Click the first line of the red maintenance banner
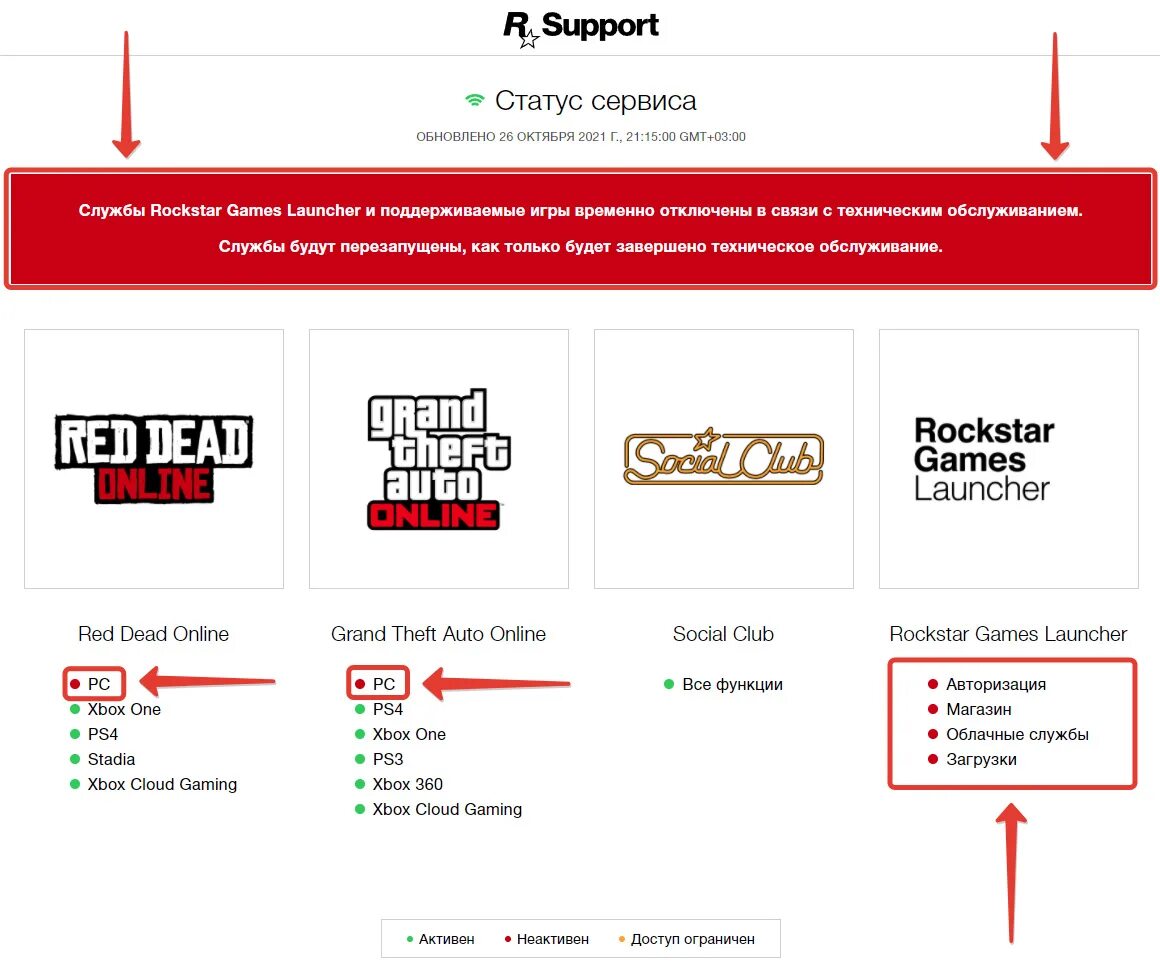 [581, 210]
